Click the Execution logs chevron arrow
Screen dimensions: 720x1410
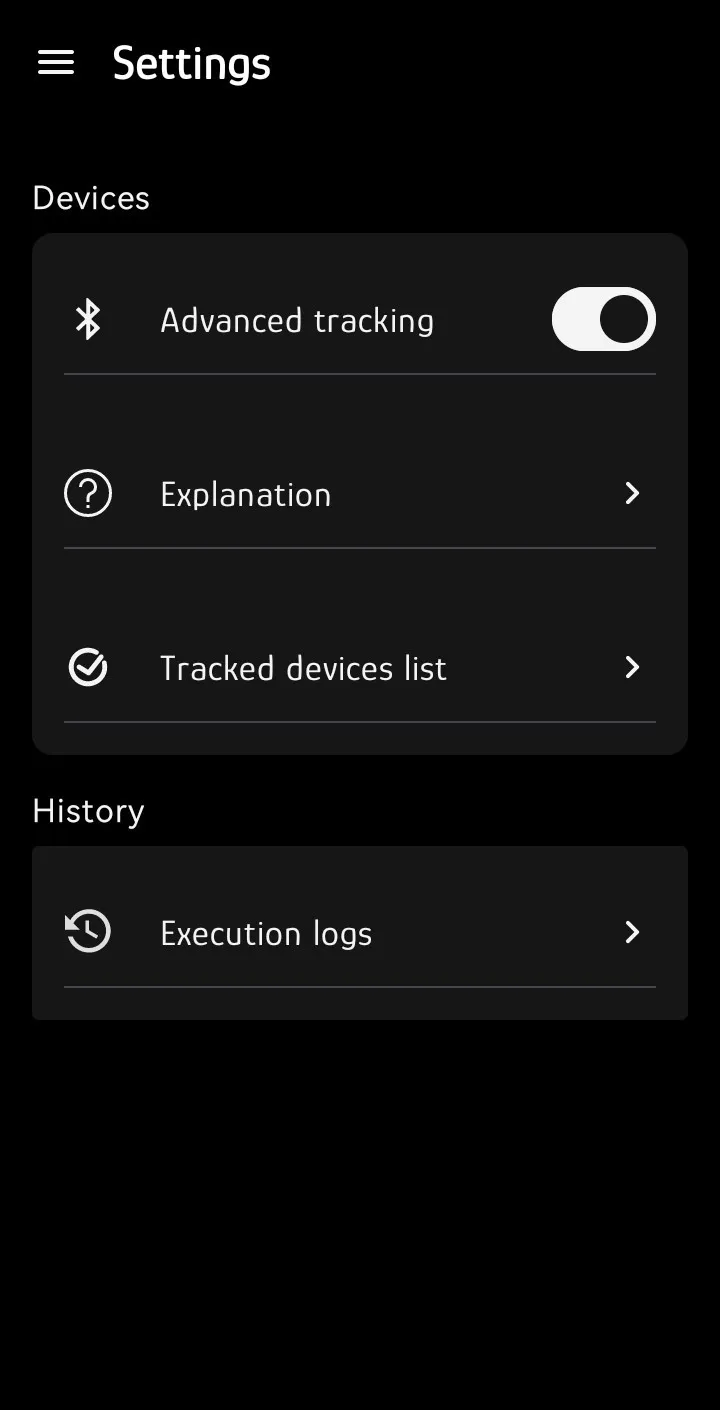tap(632, 932)
